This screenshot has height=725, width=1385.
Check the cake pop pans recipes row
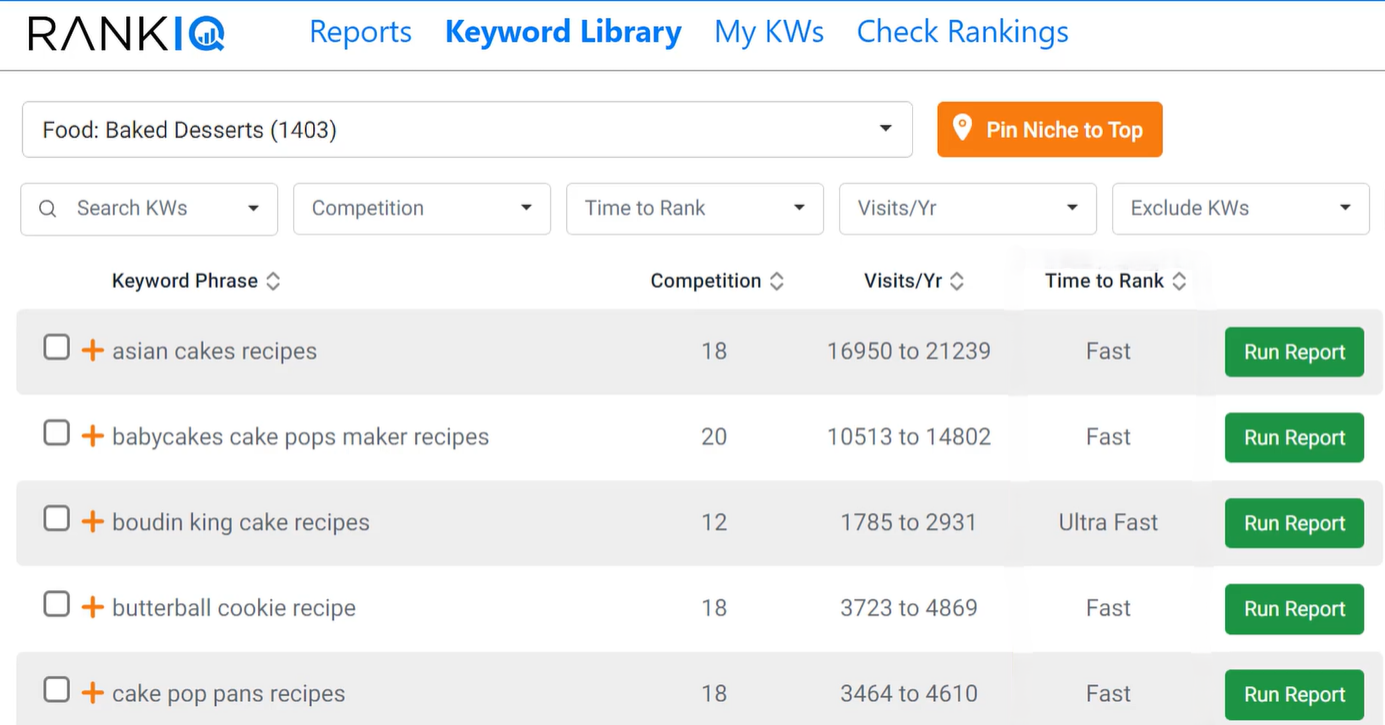tap(57, 690)
